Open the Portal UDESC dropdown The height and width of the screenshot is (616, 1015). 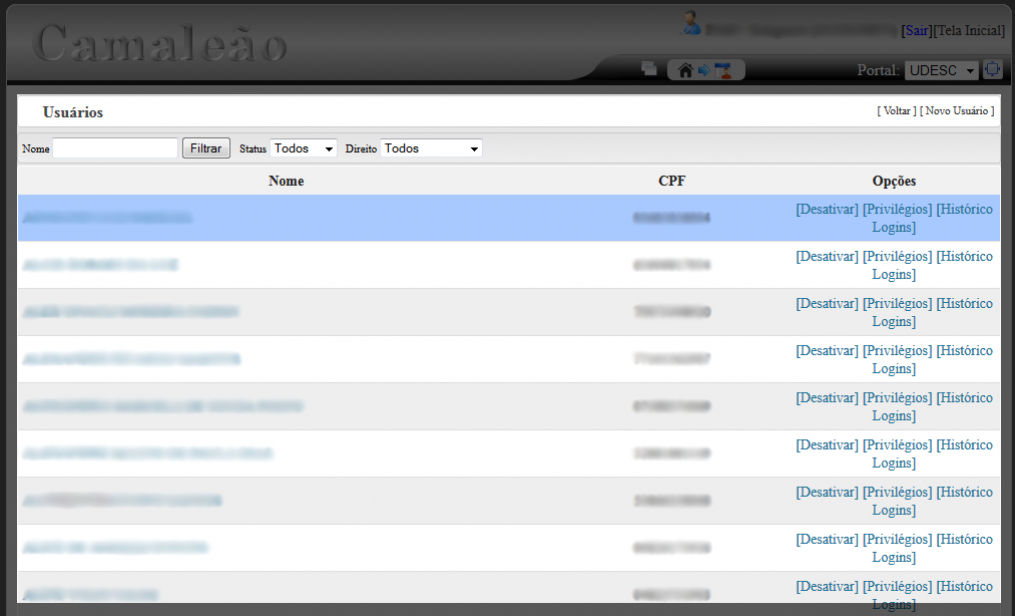[x=941, y=71]
